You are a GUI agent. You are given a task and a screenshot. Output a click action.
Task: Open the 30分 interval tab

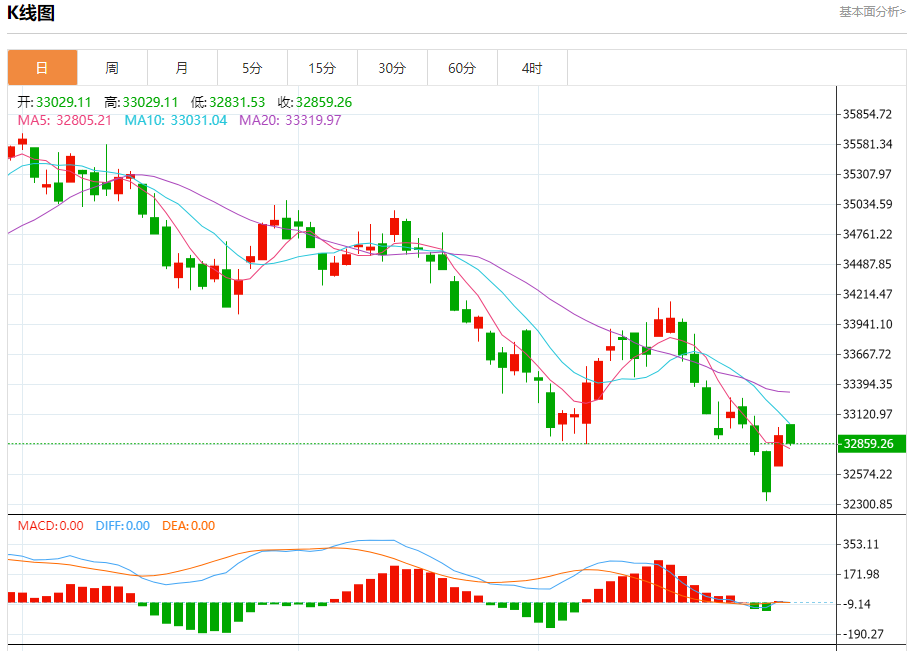[392, 68]
